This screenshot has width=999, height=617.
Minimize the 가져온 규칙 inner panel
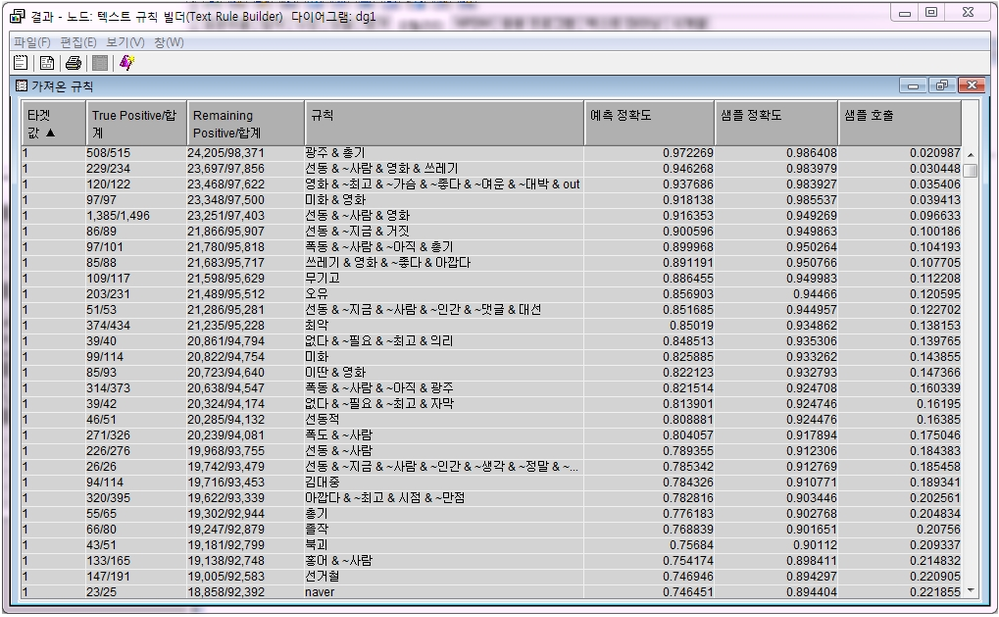[x=913, y=85]
